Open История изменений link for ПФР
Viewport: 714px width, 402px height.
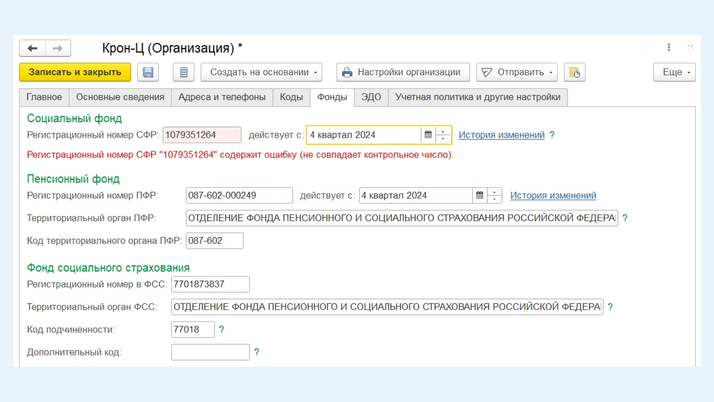coord(553,195)
